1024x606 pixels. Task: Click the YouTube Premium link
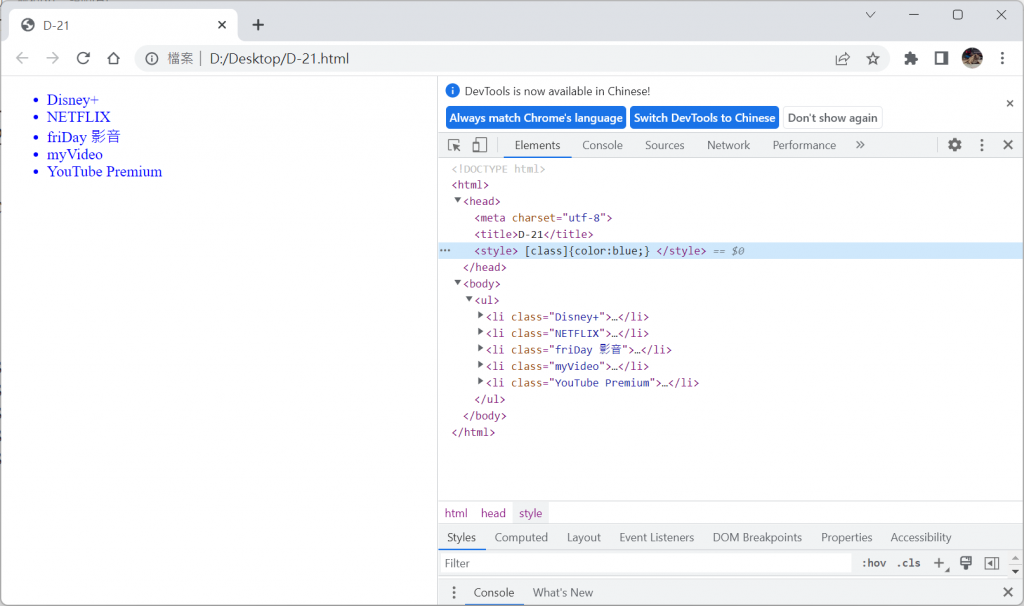click(104, 172)
